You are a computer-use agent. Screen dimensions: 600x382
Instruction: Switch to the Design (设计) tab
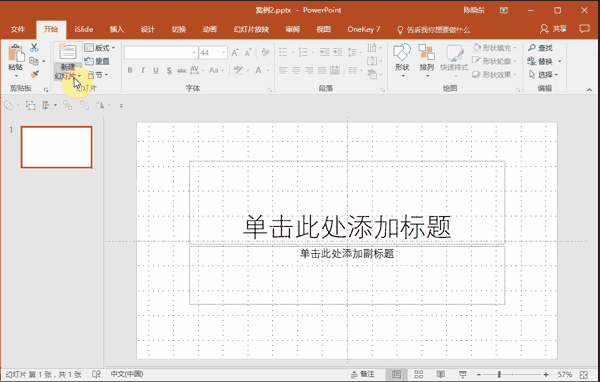pos(147,29)
